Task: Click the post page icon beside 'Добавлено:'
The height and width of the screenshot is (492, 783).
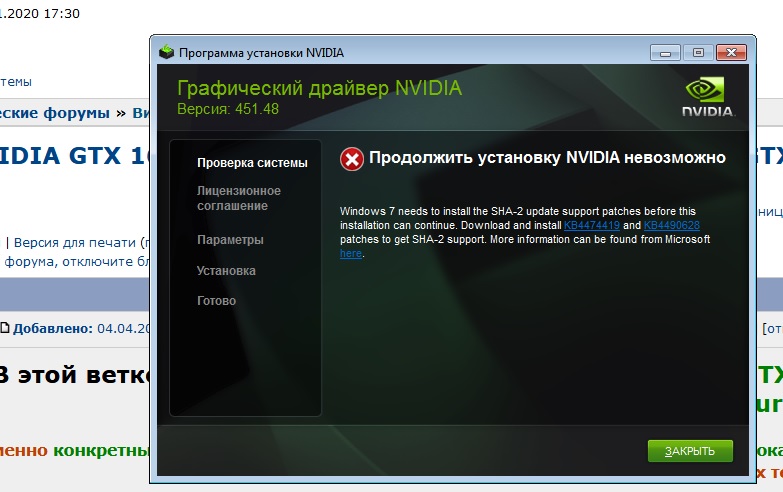Action: (5, 328)
